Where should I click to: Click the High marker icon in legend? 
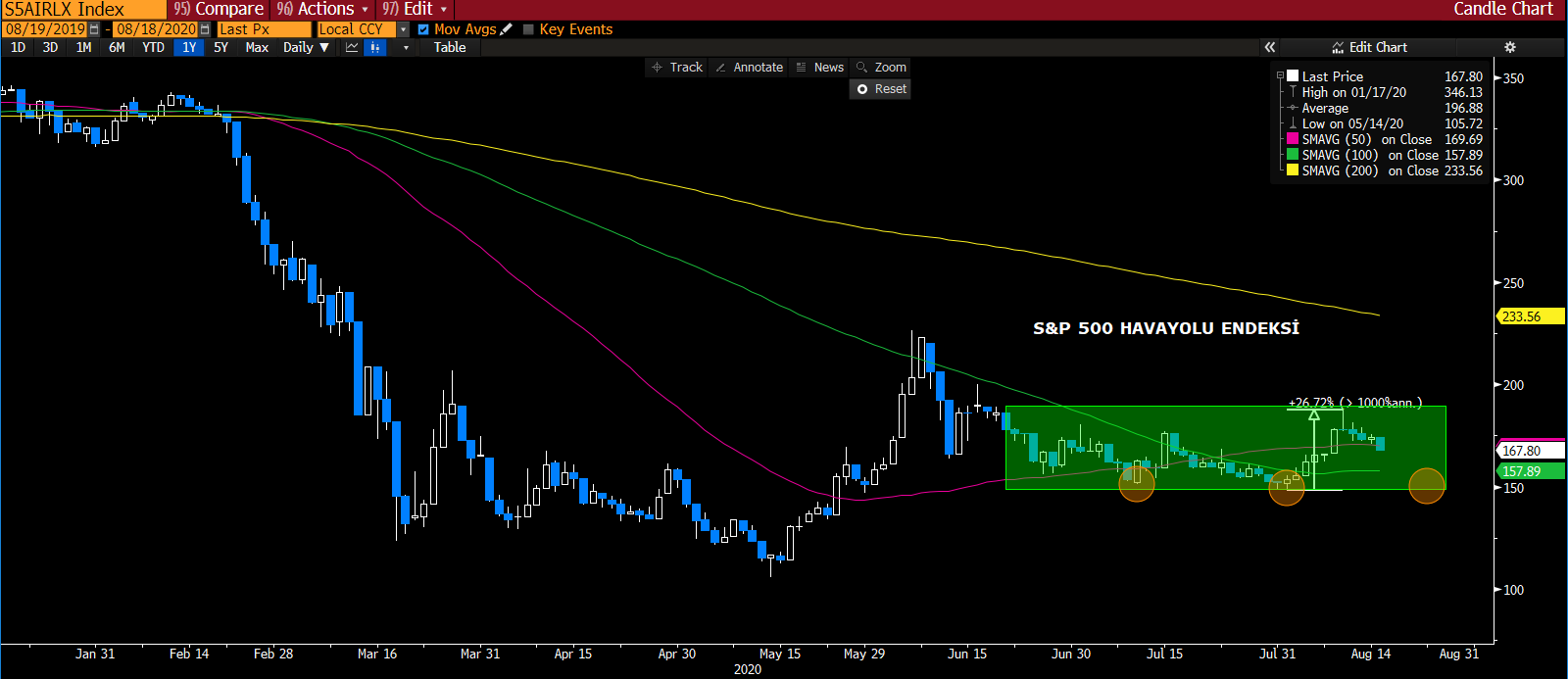1293,92
